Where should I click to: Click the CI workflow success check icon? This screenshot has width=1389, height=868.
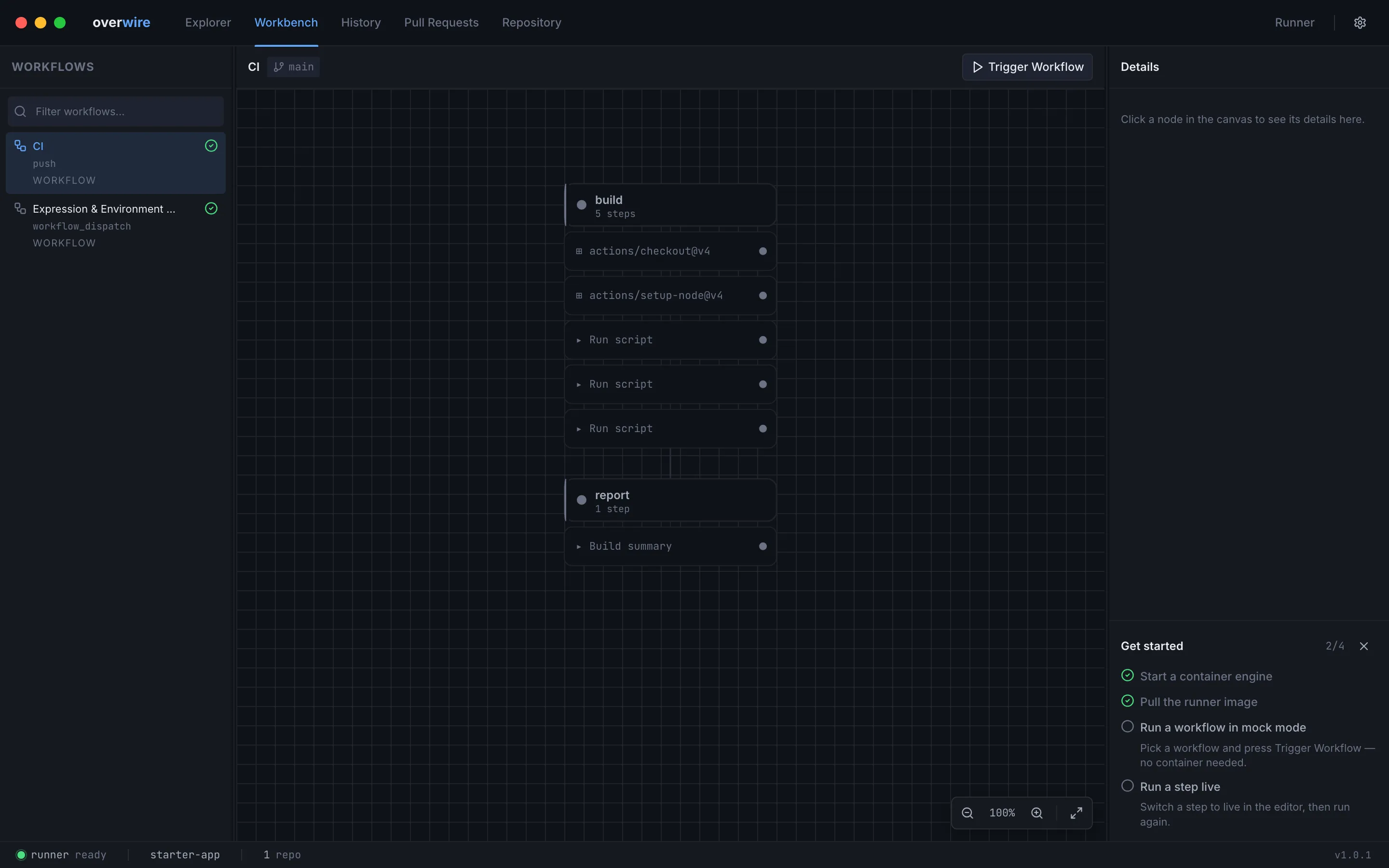(x=211, y=146)
